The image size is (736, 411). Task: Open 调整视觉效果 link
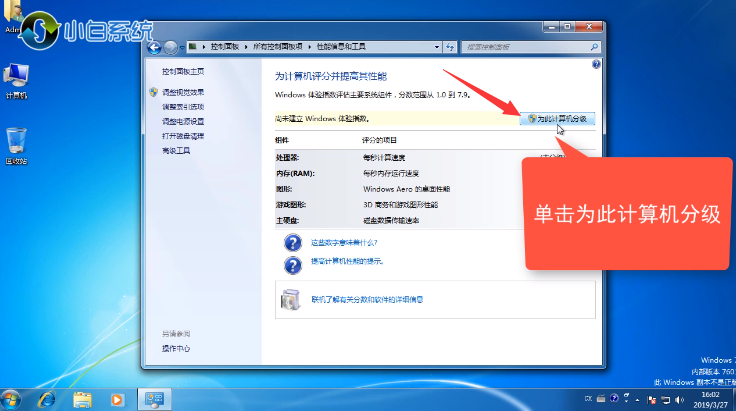(x=183, y=92)
